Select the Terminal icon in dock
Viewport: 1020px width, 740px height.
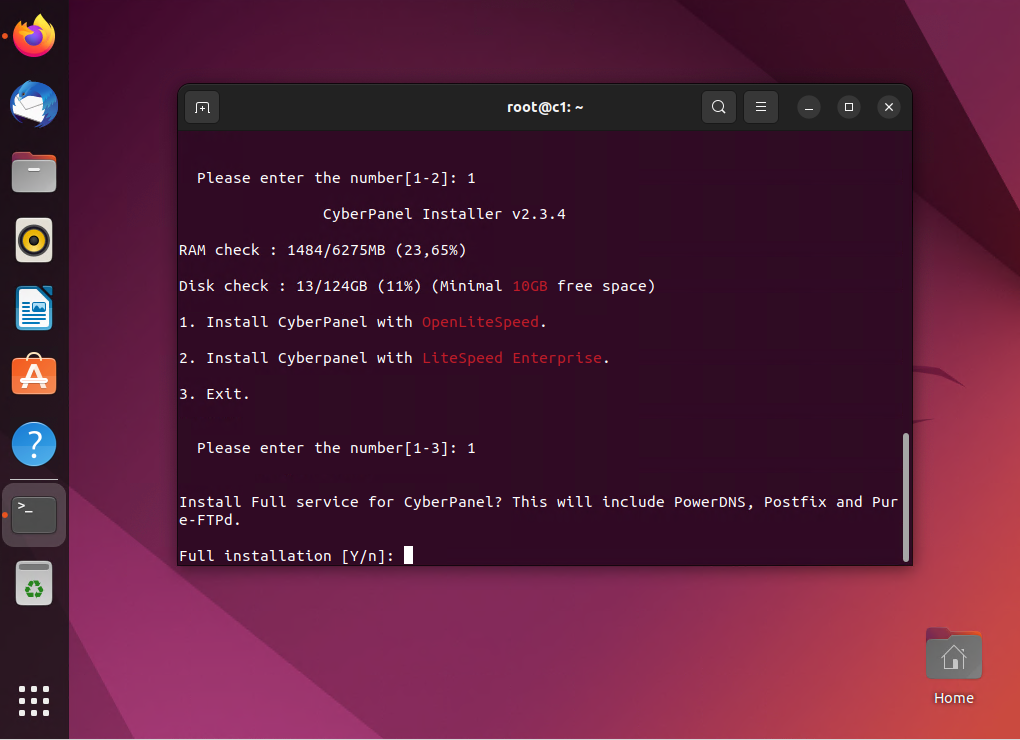[x=34, y=515]
